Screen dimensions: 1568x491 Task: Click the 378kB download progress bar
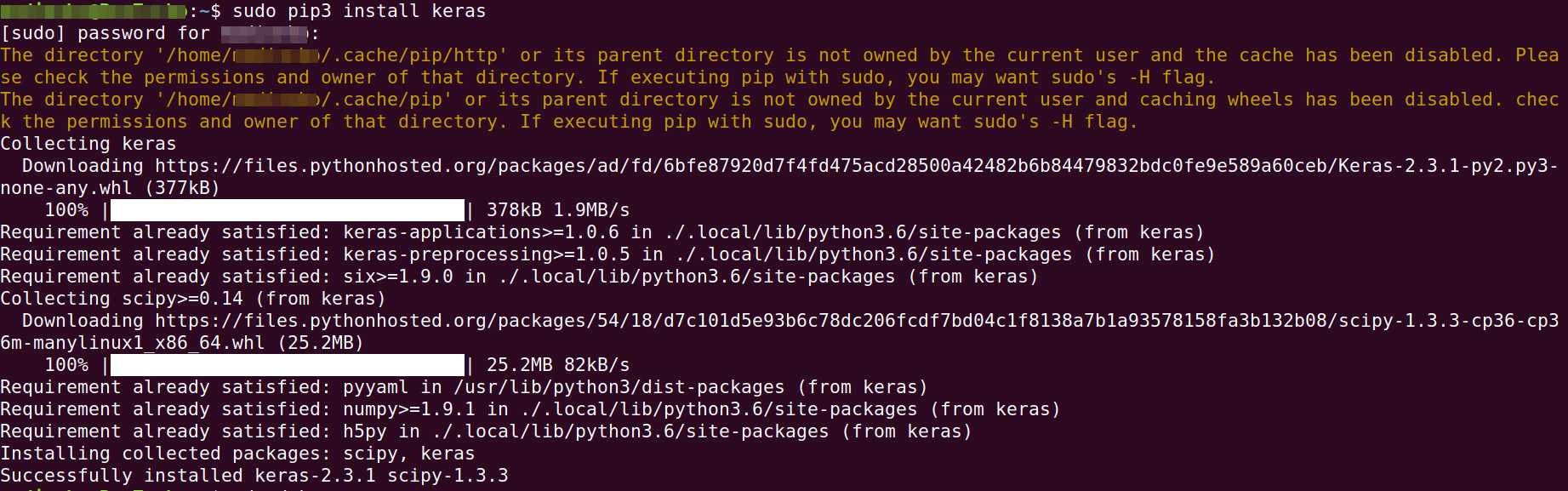pyautogui.click(x=288, y=210)
